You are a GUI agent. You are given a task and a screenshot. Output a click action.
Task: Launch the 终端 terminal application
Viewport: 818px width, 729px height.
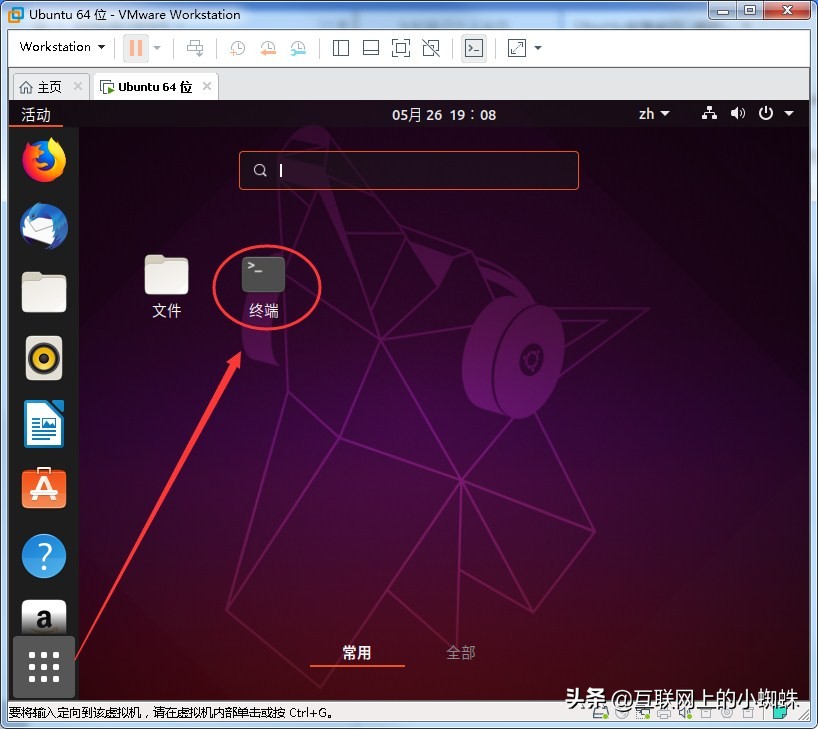[263, 273]
